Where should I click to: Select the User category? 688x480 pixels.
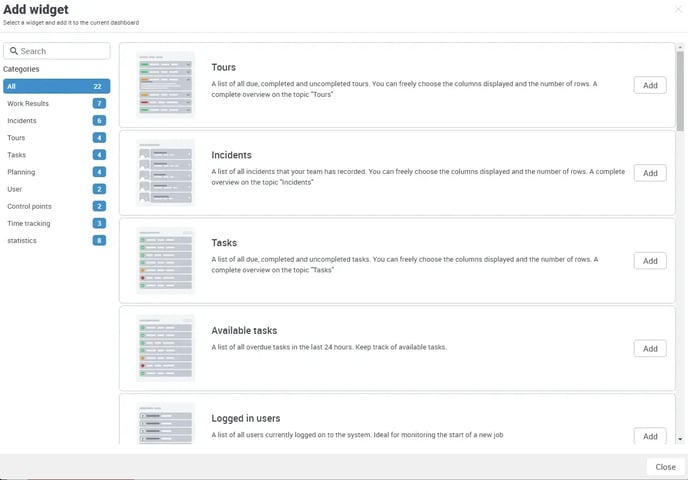click(57, 189)
